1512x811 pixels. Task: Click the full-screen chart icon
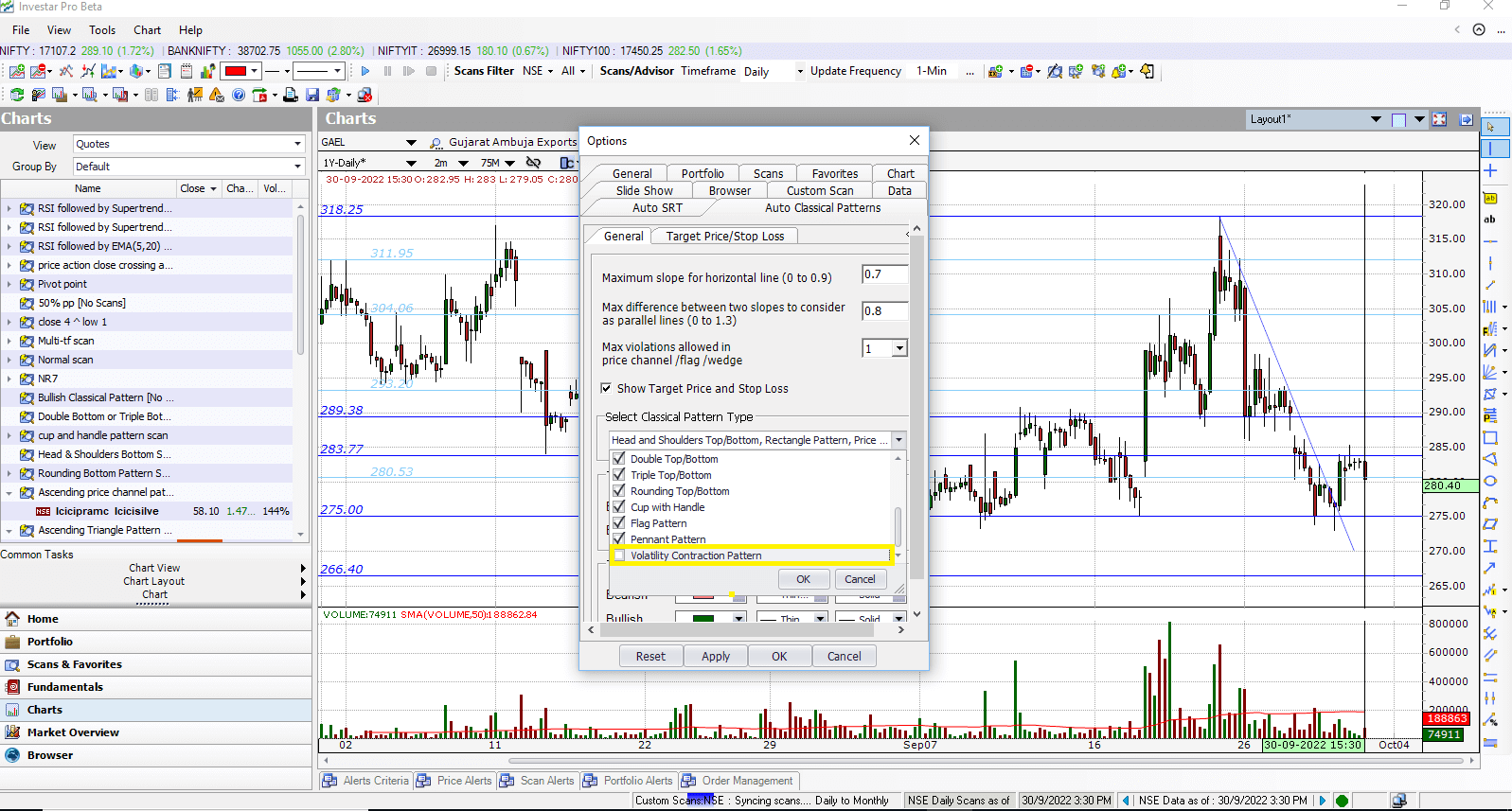pos(1439,119)
